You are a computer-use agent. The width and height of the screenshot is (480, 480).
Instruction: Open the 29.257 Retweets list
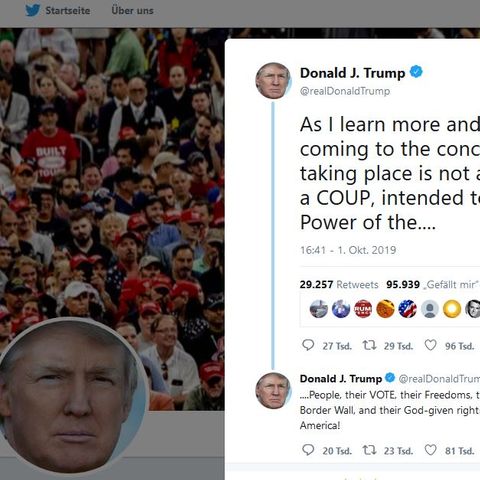[339, 284]
